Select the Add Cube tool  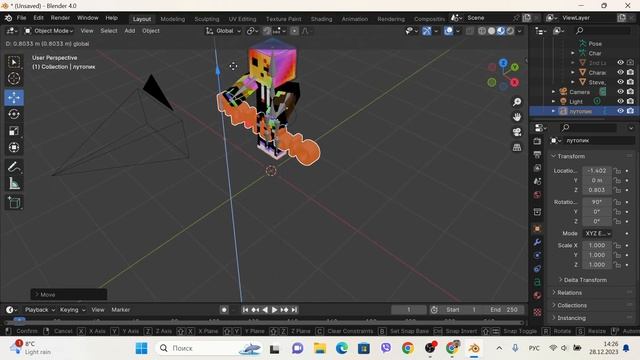click(x=14, y=203)
